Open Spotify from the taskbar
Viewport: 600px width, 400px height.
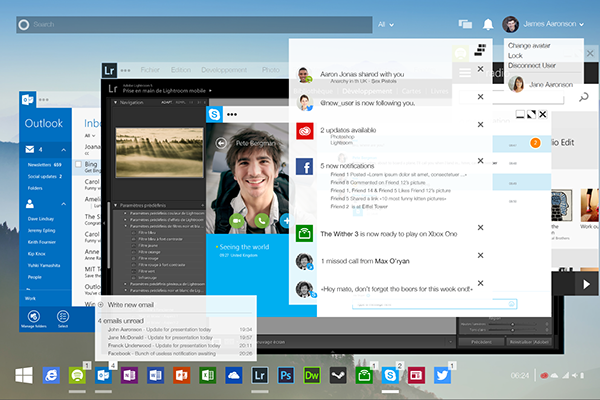click(77, 375)
